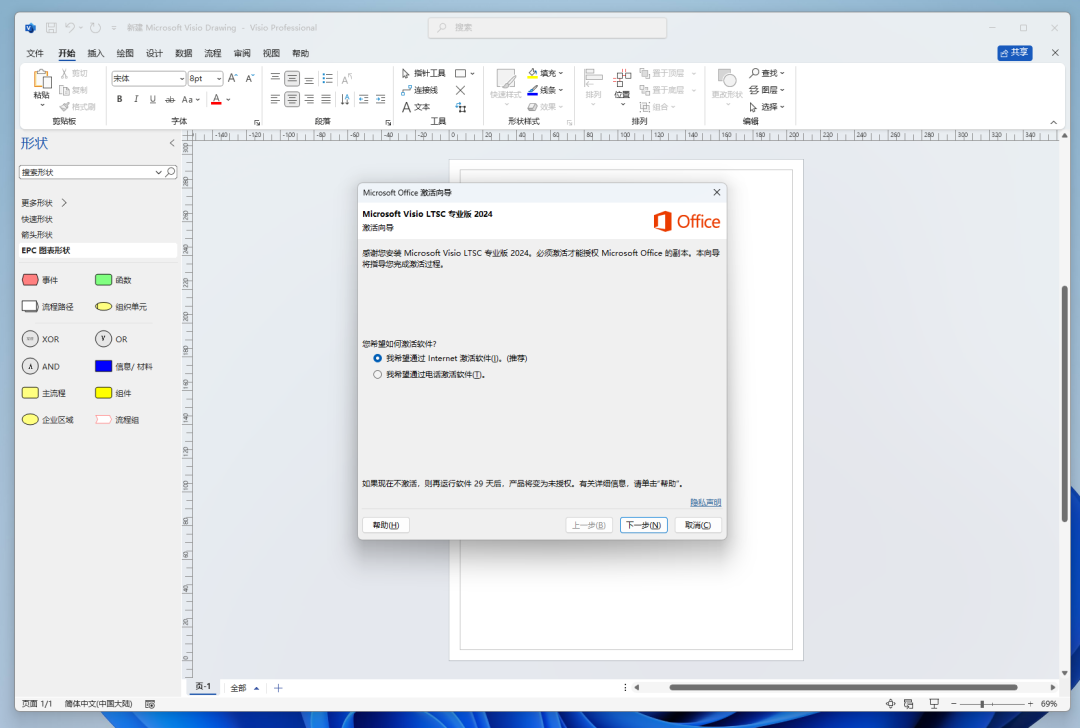Expand 更多形状 (More Shapes) flyout
The image size is (1080, 728).
44,202
